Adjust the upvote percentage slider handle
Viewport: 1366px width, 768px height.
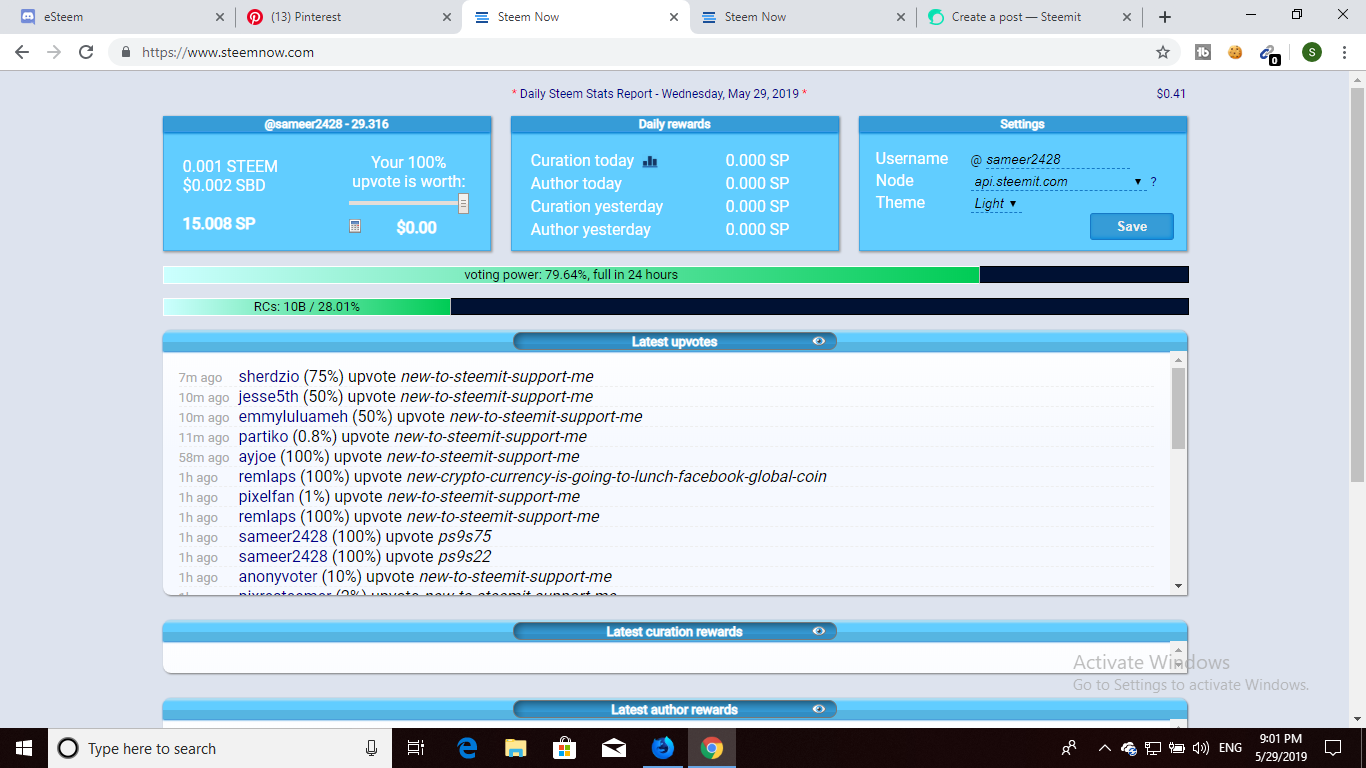(463, 203)
